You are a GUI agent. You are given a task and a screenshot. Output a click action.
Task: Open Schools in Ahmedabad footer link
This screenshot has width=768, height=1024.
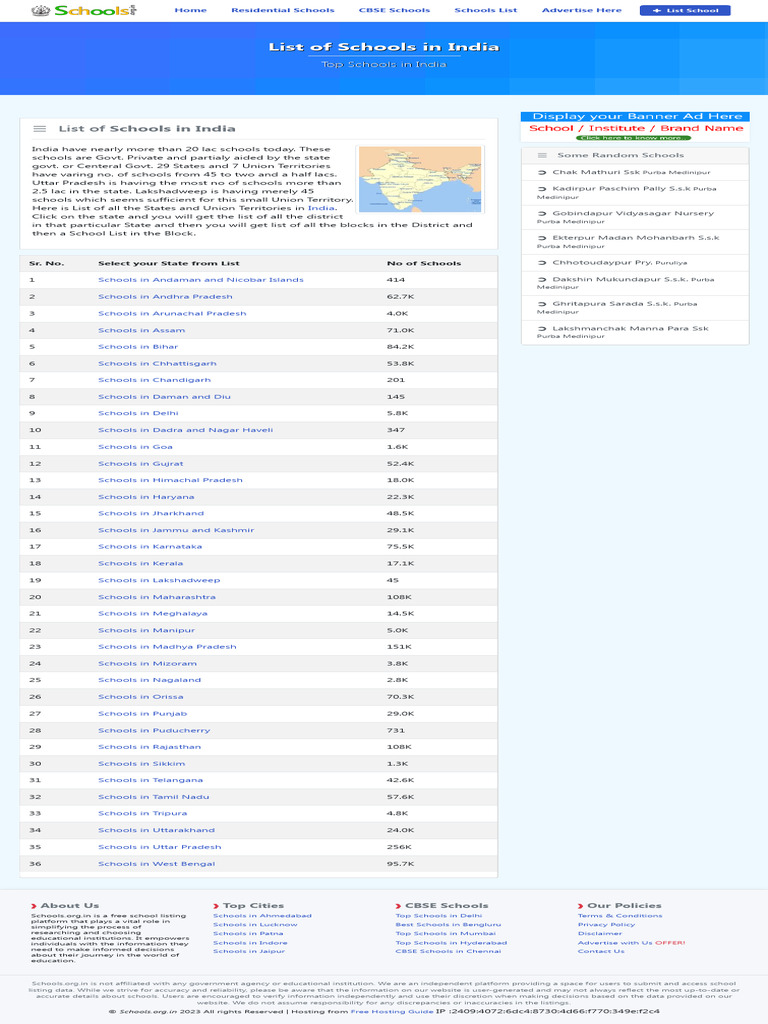tap(263, 916)
